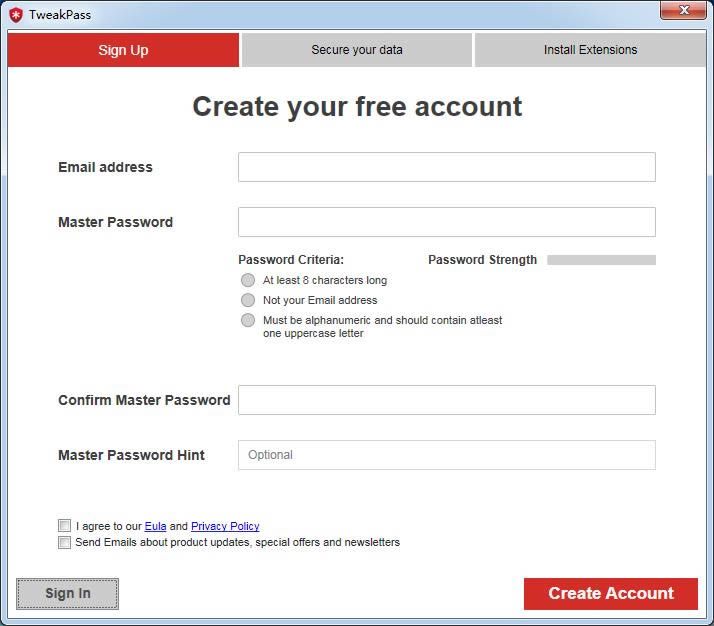Click the 'Create your free account' heading
The width and height of the screenshot is (714, 626).
[x=357, y=107]
